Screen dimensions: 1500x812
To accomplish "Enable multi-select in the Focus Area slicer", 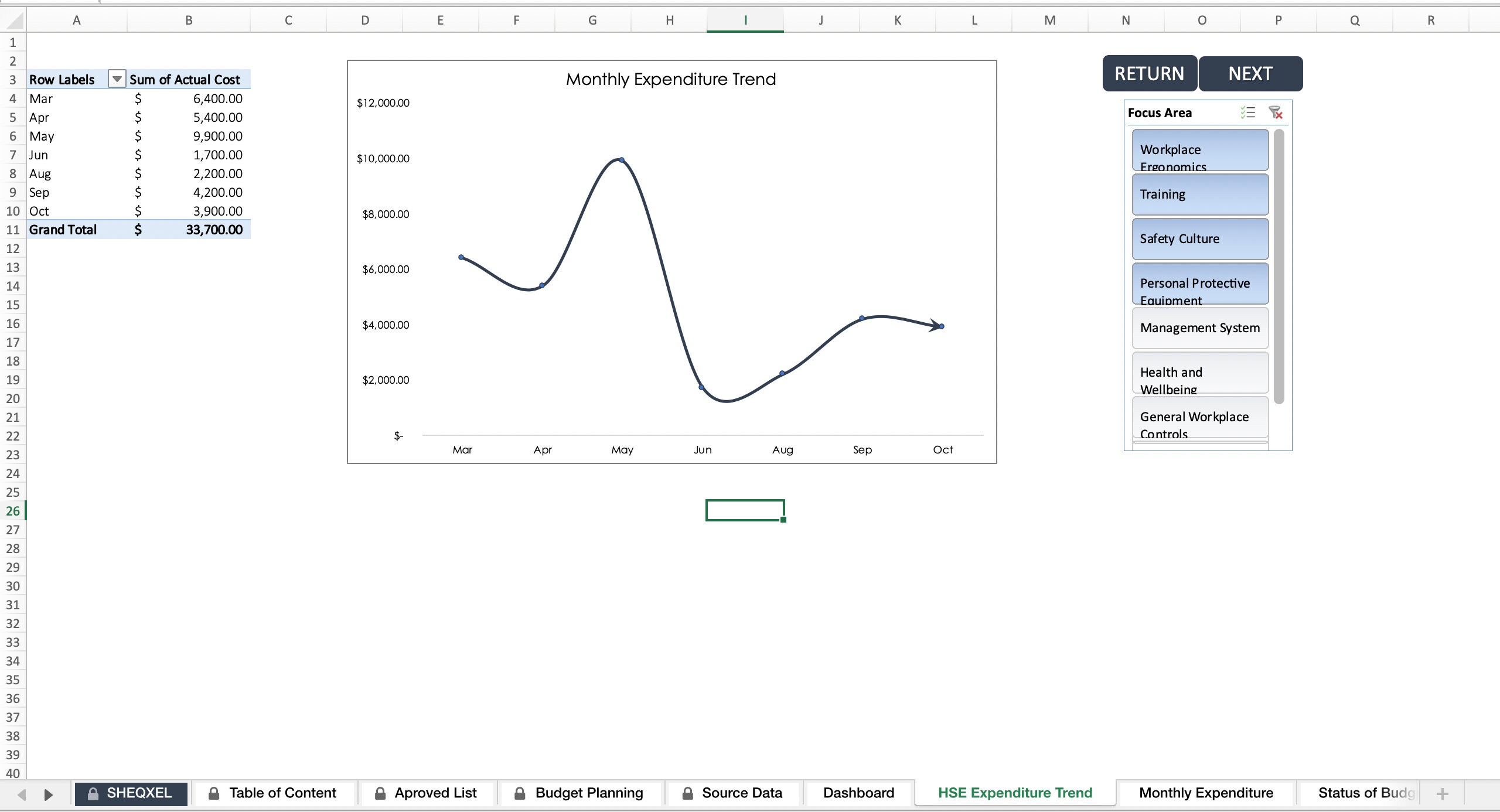I will (1247, 112).
